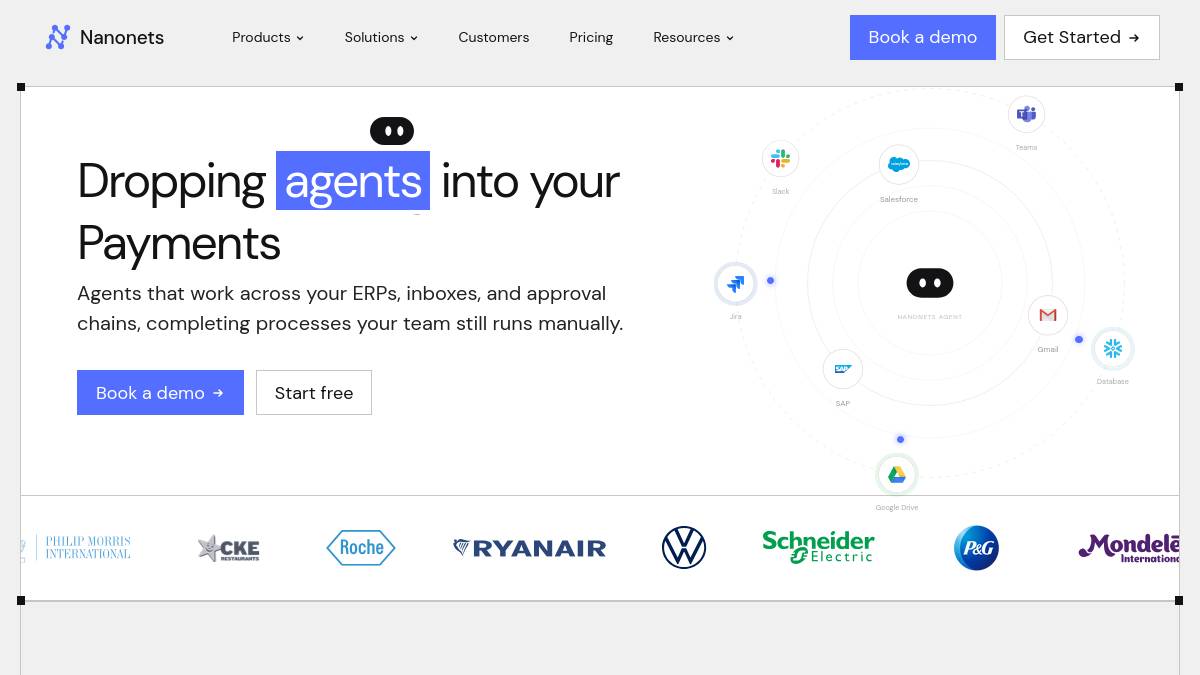Click the Nanonets logo icon
This screenshot has height=675, width=1200.
pos(58,37)
